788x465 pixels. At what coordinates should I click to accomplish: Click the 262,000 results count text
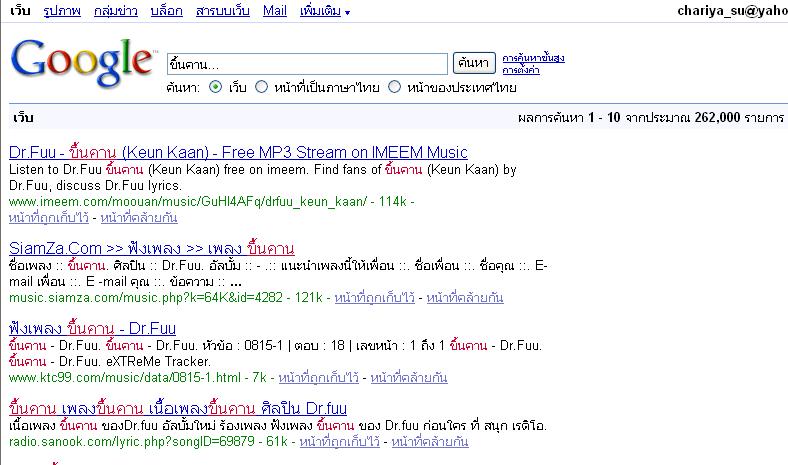(717, 118)
